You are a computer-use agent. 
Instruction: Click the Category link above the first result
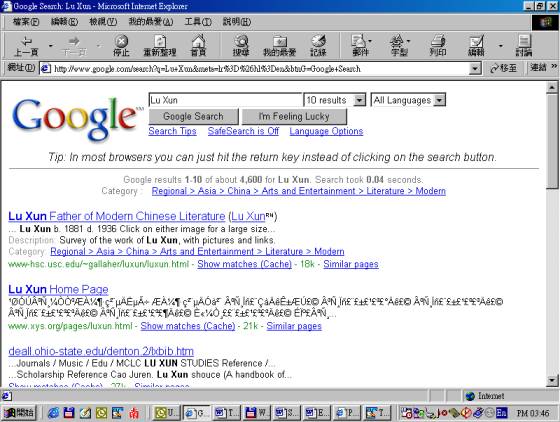299,191
